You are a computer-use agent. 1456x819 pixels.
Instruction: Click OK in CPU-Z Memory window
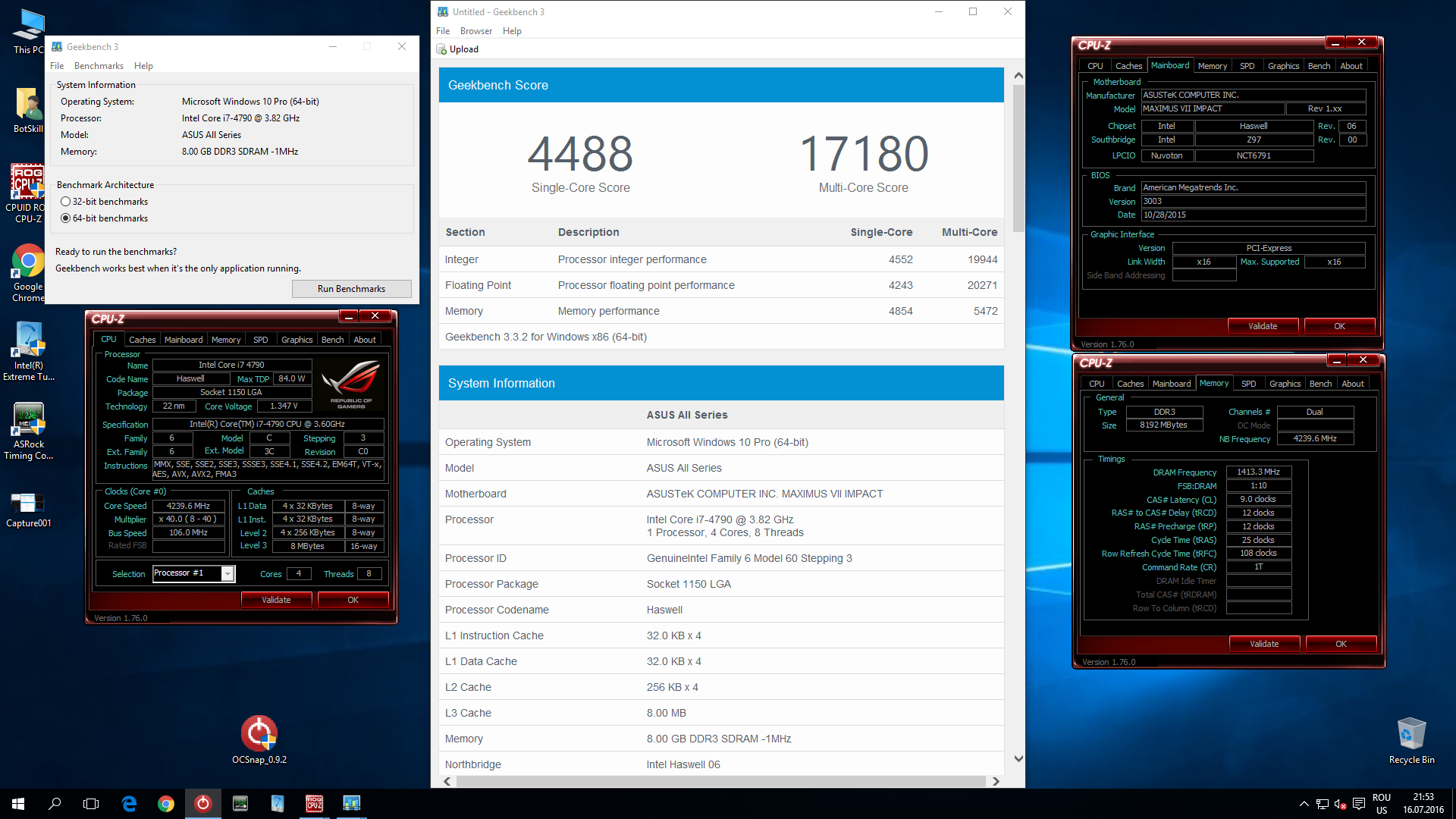[x=1341, y=644]
